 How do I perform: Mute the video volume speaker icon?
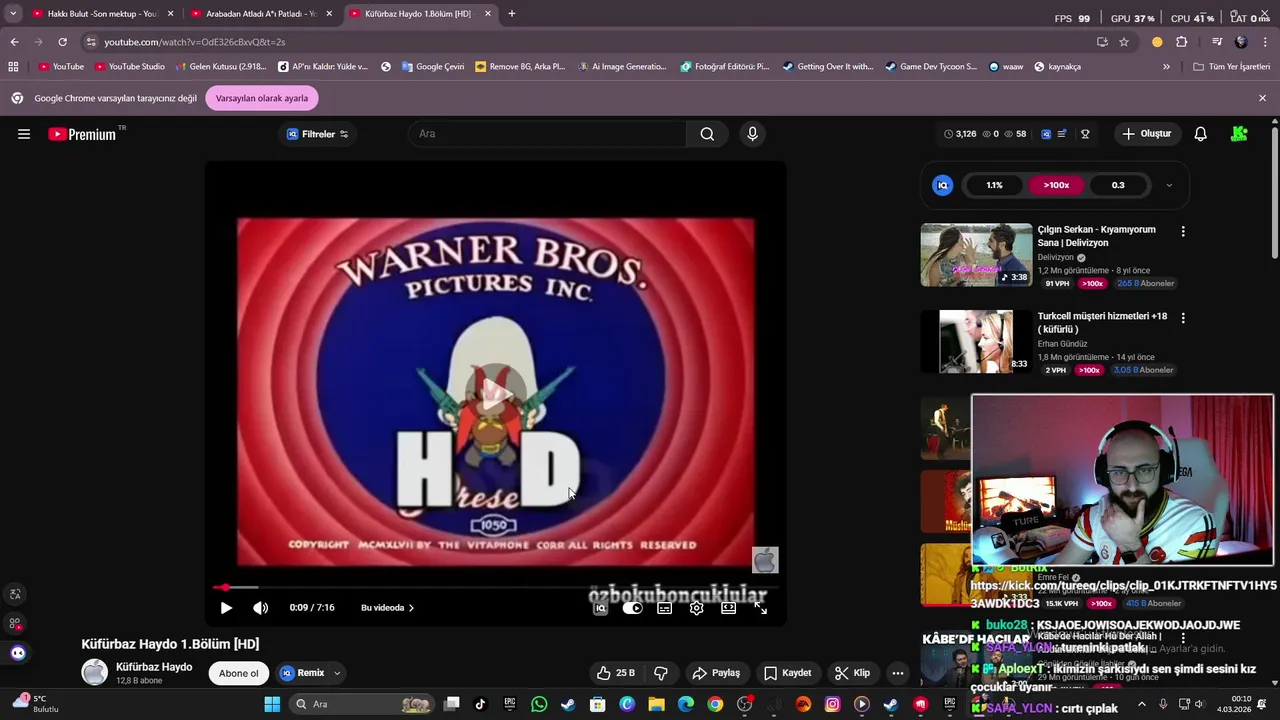(x=260, y=608)
